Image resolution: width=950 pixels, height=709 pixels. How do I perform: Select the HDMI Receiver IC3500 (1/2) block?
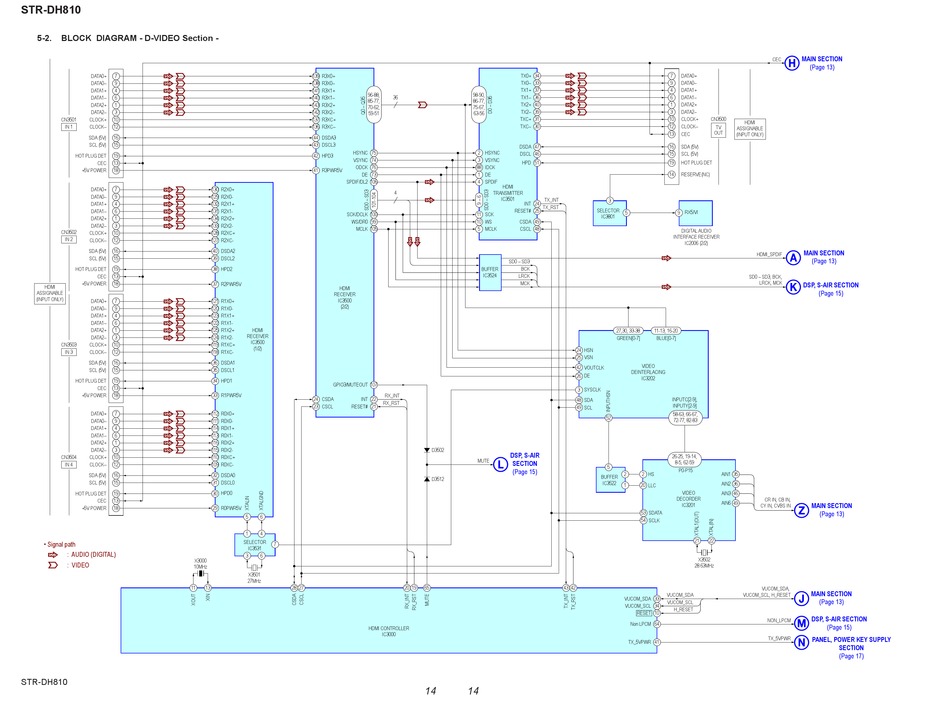pos(244,350)
